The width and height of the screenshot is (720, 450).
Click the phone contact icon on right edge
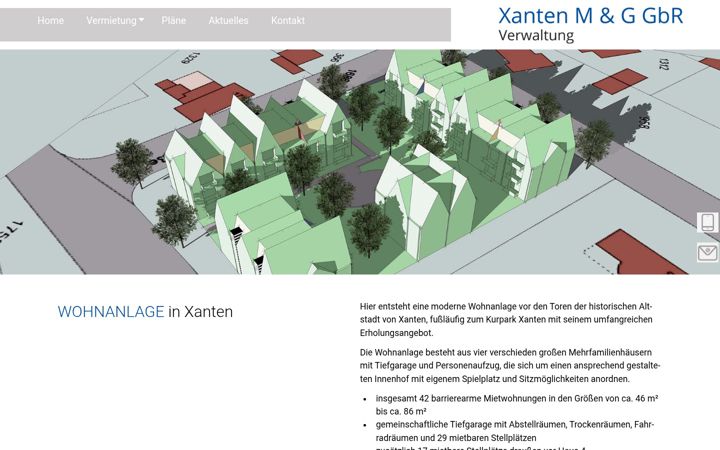pos(708,222)
